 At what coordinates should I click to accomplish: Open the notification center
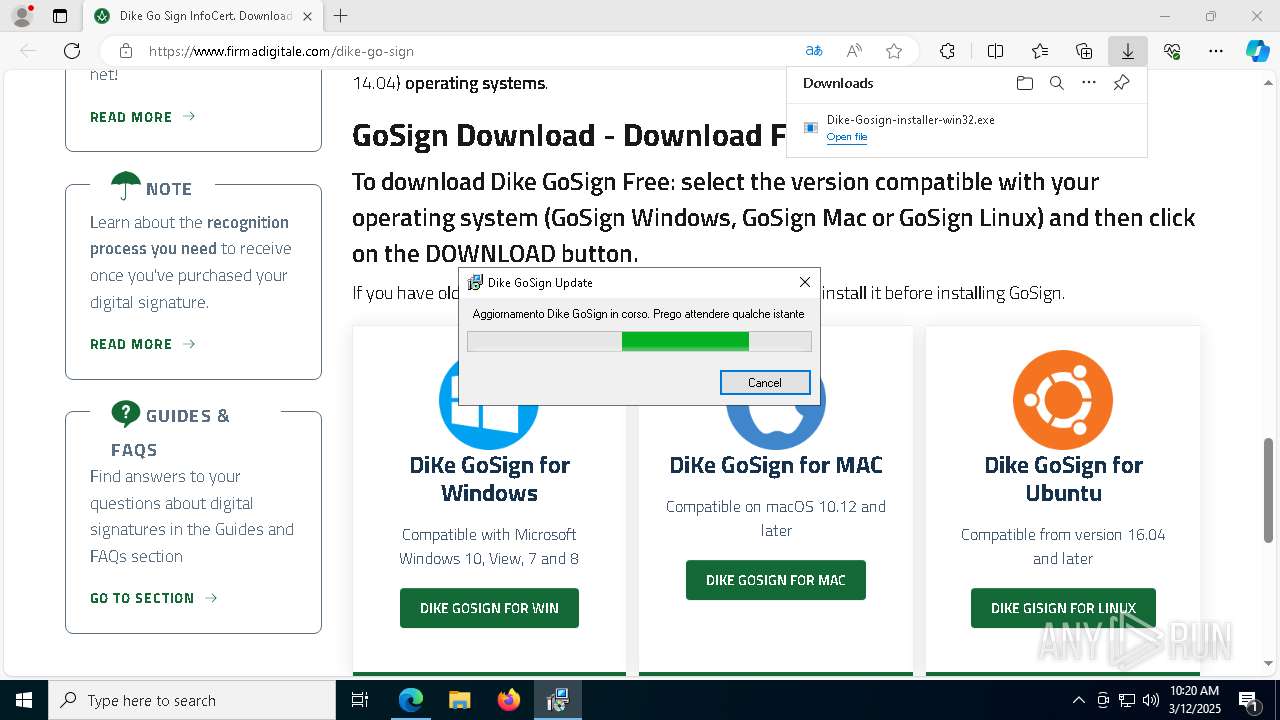[1248, 700]
